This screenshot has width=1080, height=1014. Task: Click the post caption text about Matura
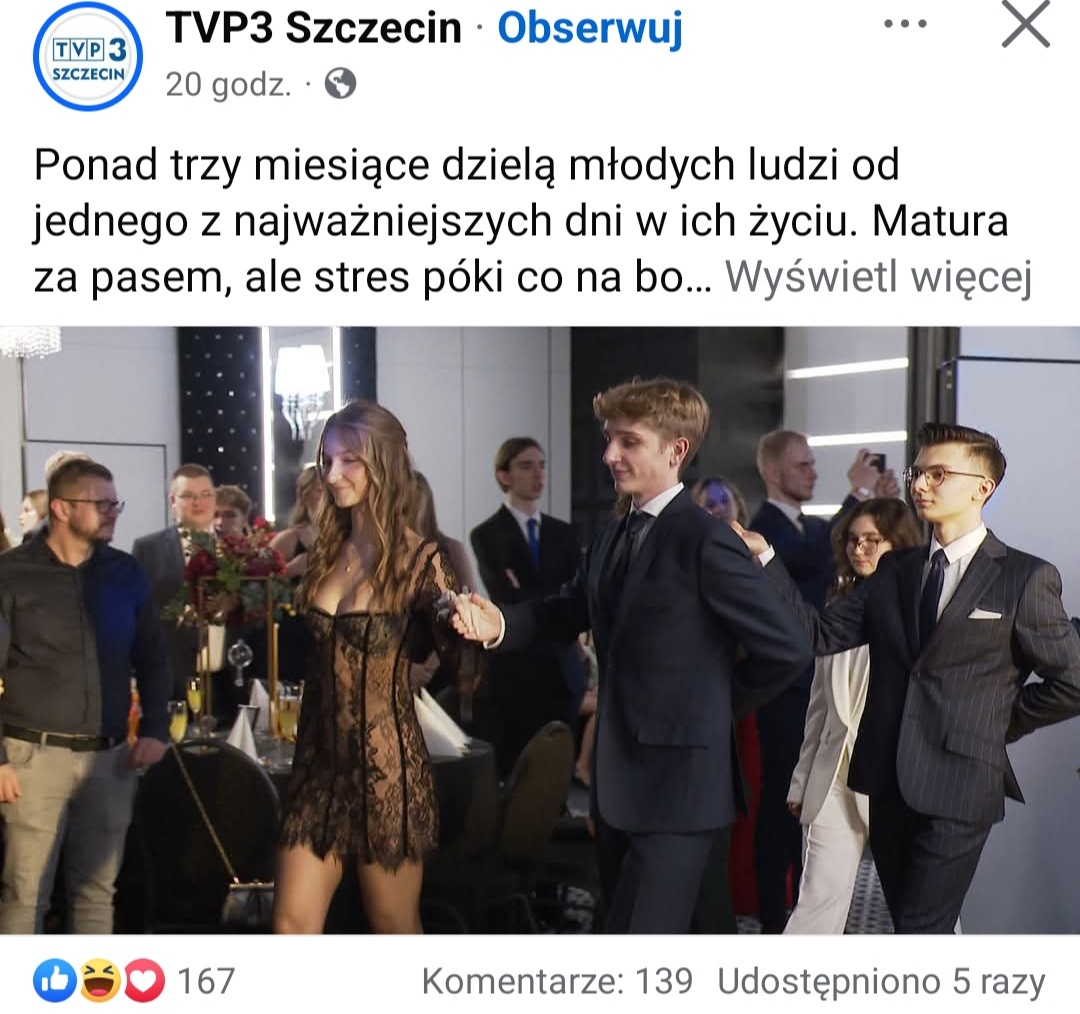click(x=520, y=220)
